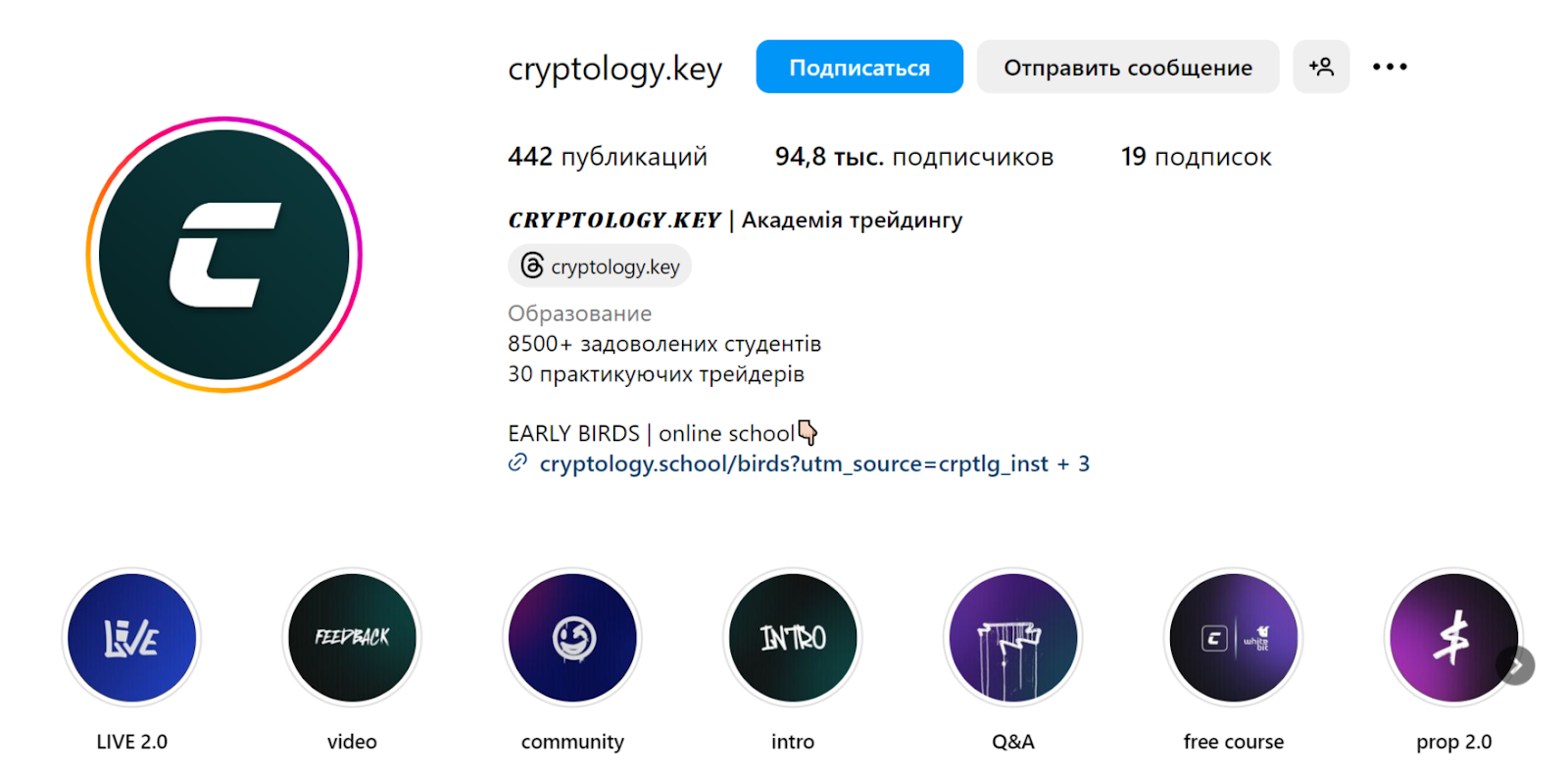
Task: Click the add similar accounts icon button
Action: coord(1321,67)
